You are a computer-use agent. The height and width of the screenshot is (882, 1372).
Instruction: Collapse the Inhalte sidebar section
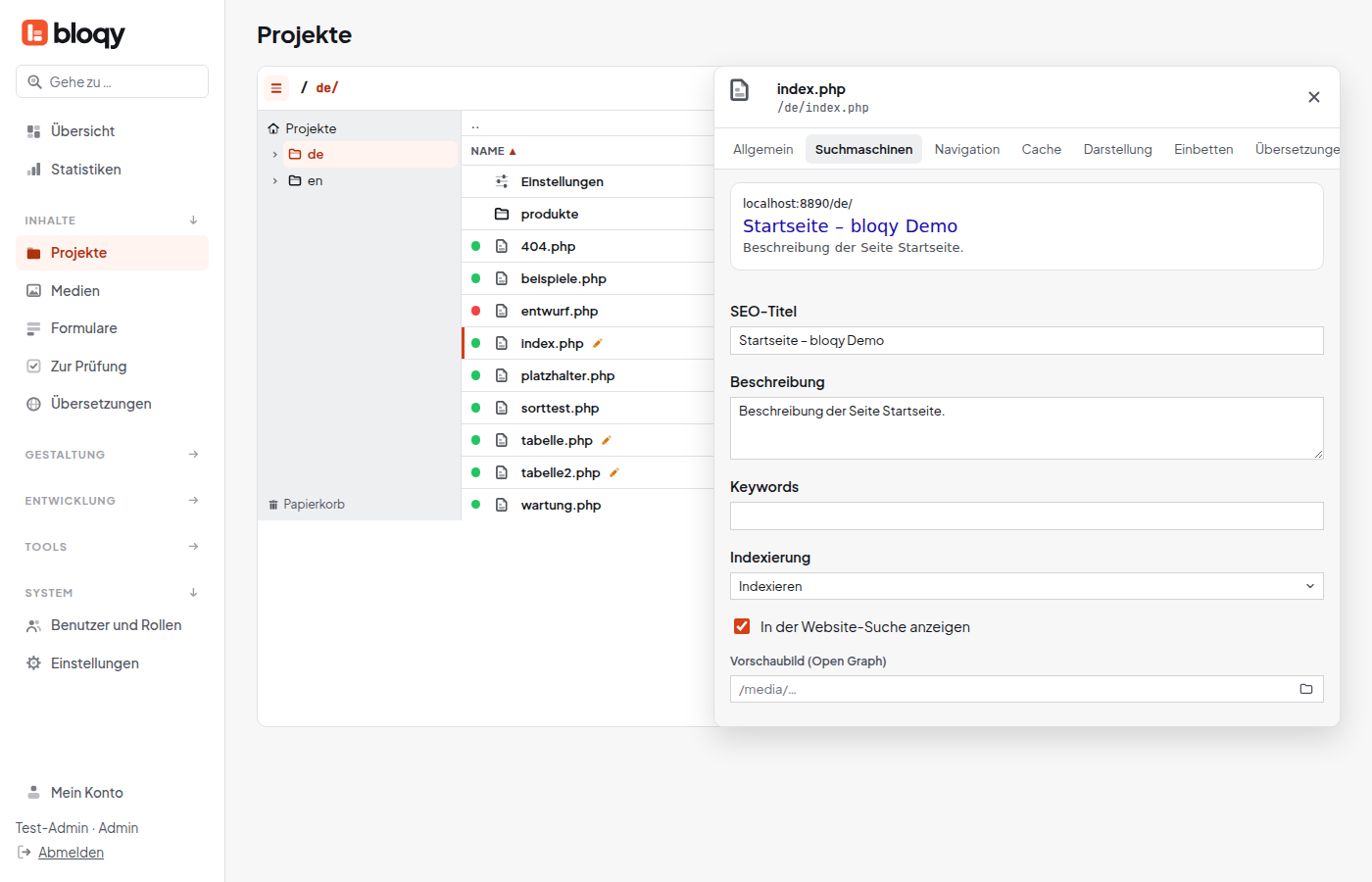112,220
